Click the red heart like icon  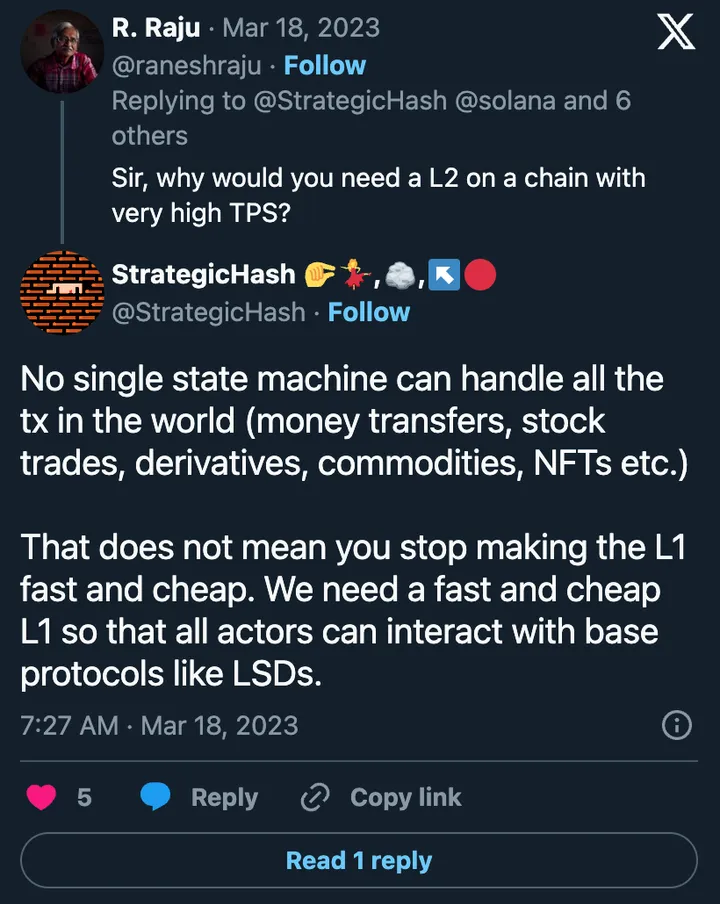tap(41, 797)
